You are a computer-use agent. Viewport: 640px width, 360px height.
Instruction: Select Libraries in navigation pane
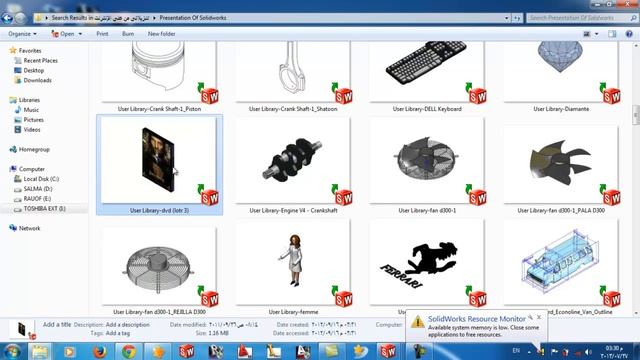[x=29, y=100]
